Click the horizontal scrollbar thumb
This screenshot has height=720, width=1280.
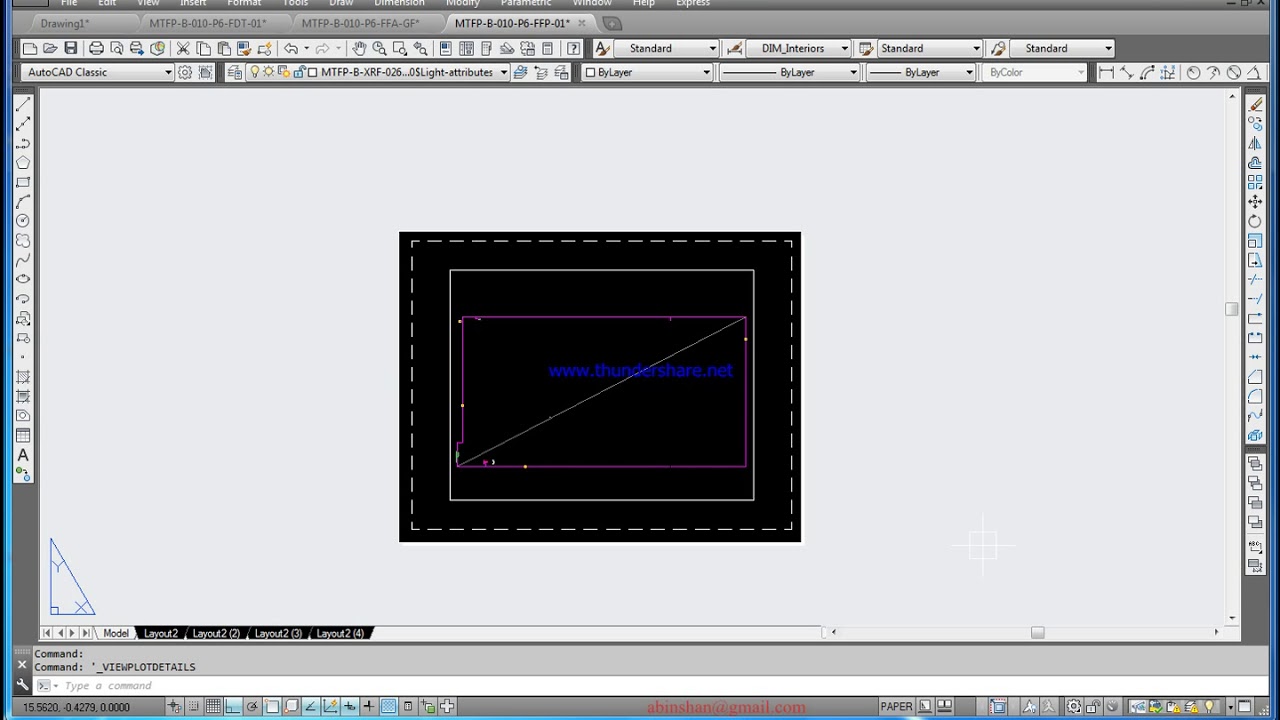coord(1037,632)
